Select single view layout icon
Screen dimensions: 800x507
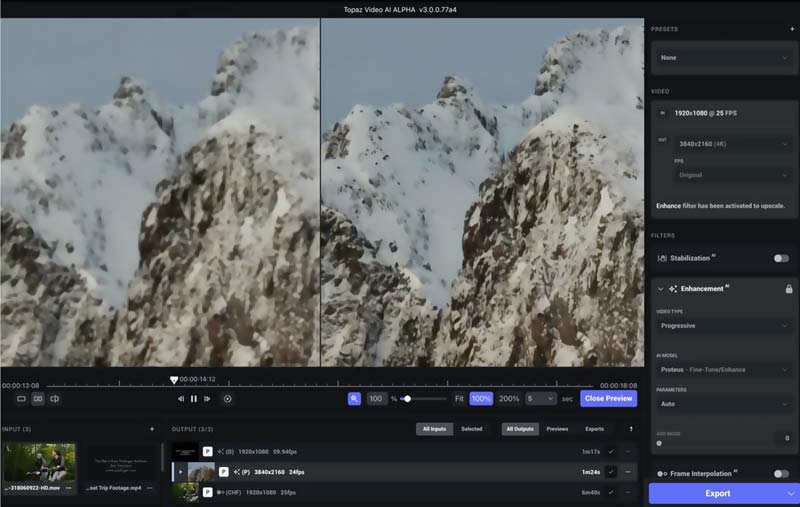(21, 399)
